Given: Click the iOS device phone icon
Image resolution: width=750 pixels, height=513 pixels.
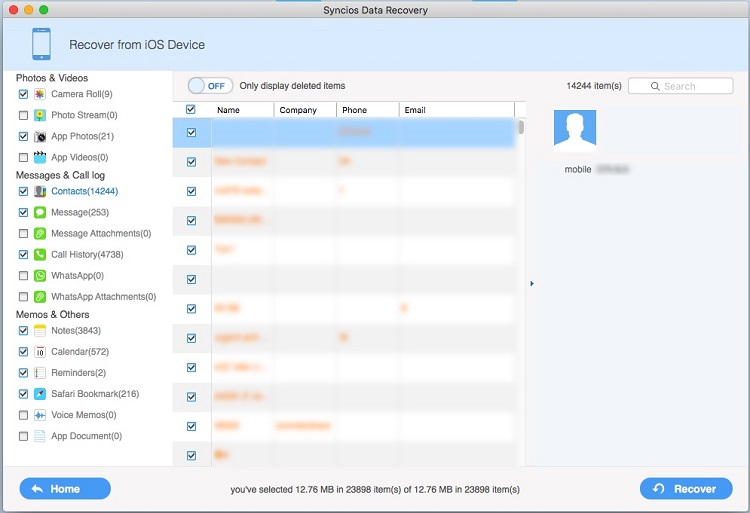Looking at the screenshot, I should [x=41, y=44].
